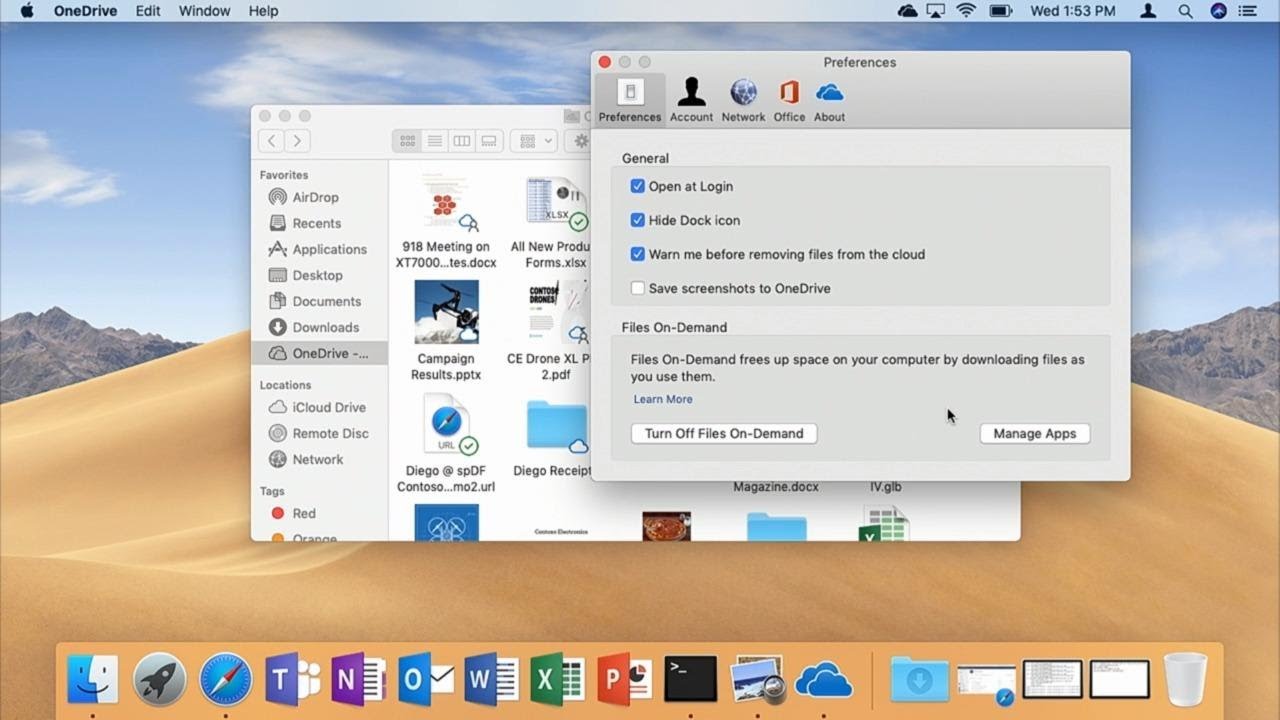
Task: Launch Word from the Dock
Action: 491,680
